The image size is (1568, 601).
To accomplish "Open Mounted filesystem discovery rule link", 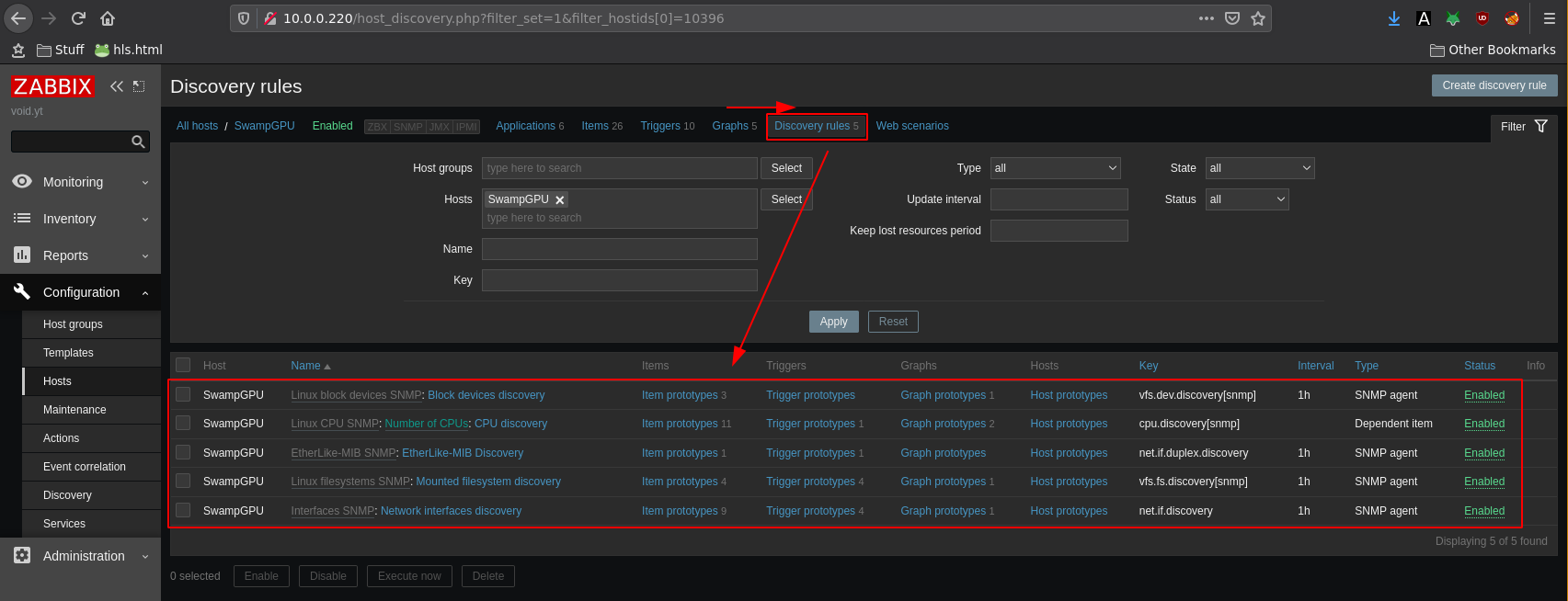I will pyautogui.click(x=488, y=482).
